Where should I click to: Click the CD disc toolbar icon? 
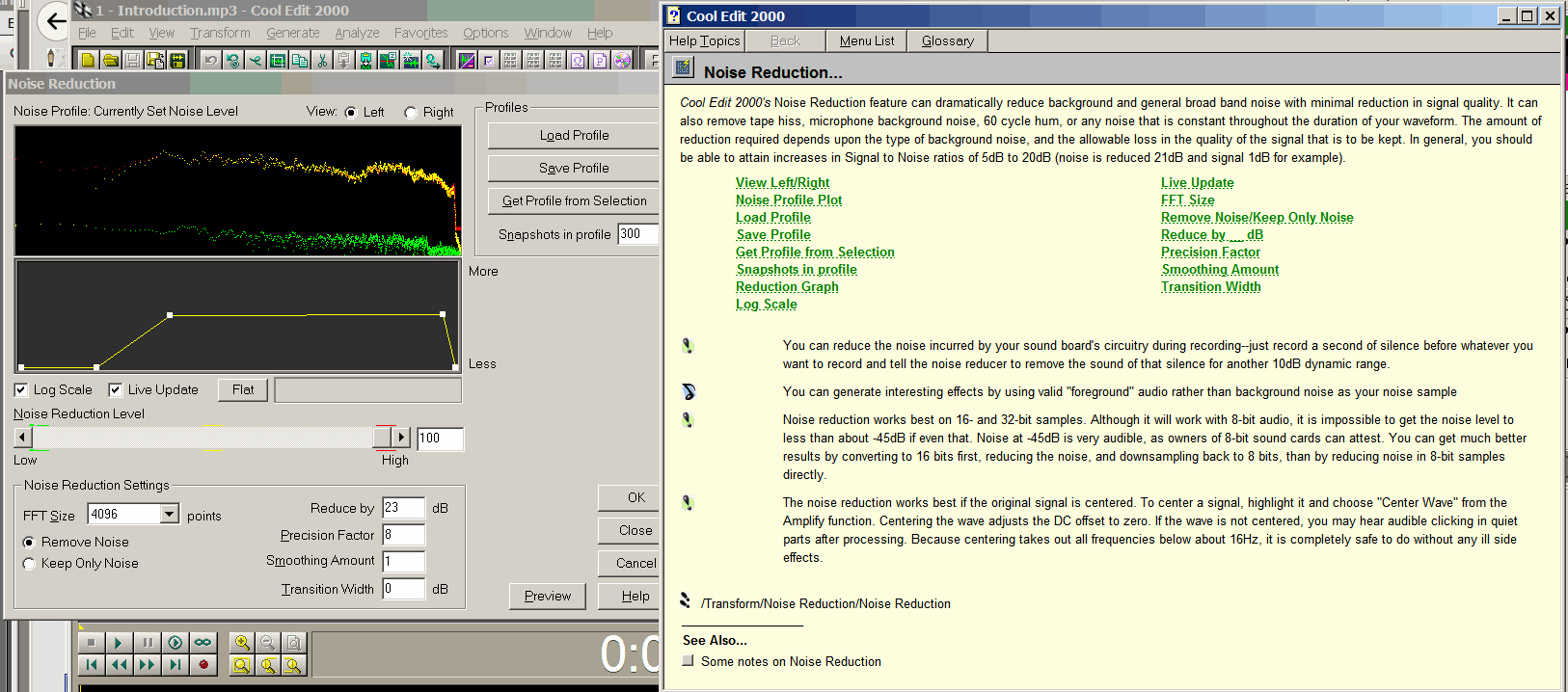[622, 60]
